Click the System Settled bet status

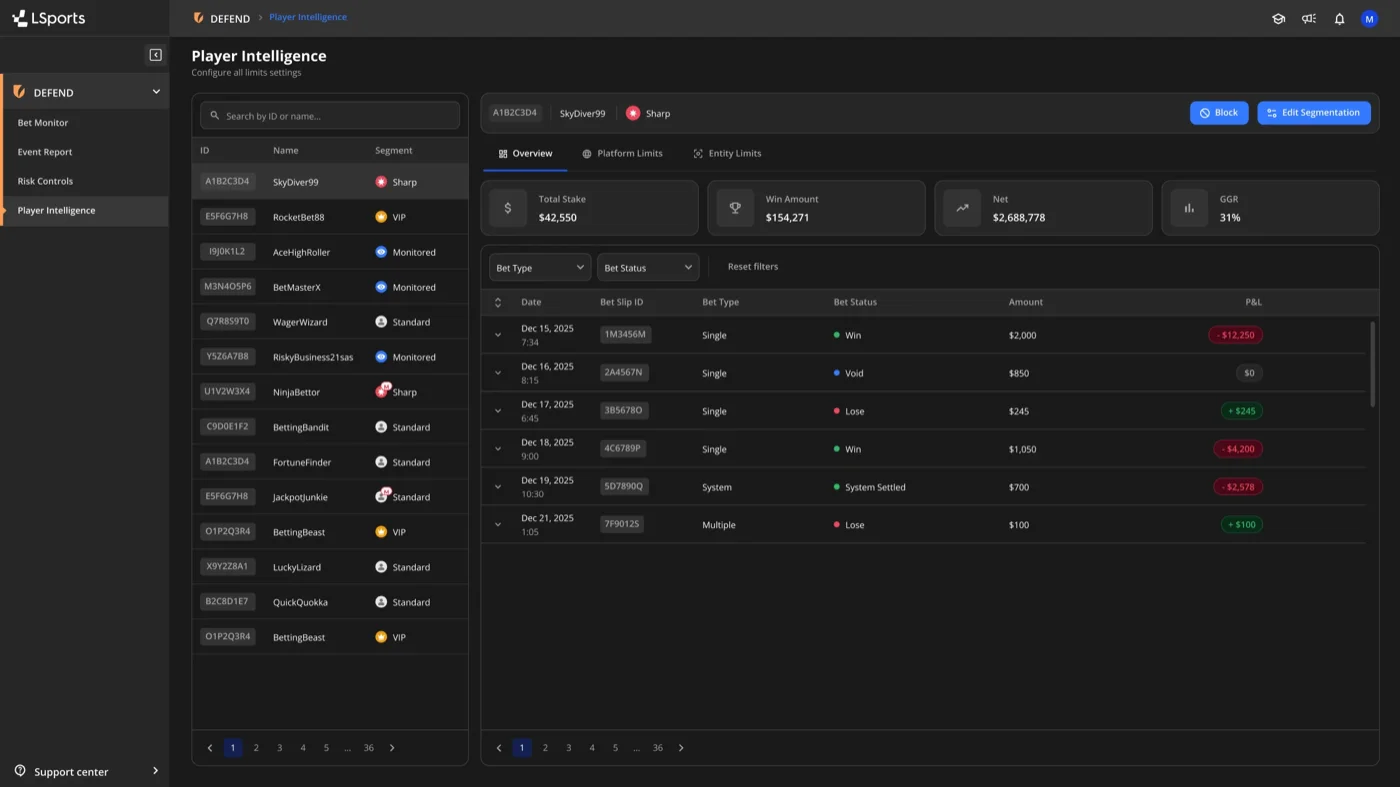coord(870,487)
